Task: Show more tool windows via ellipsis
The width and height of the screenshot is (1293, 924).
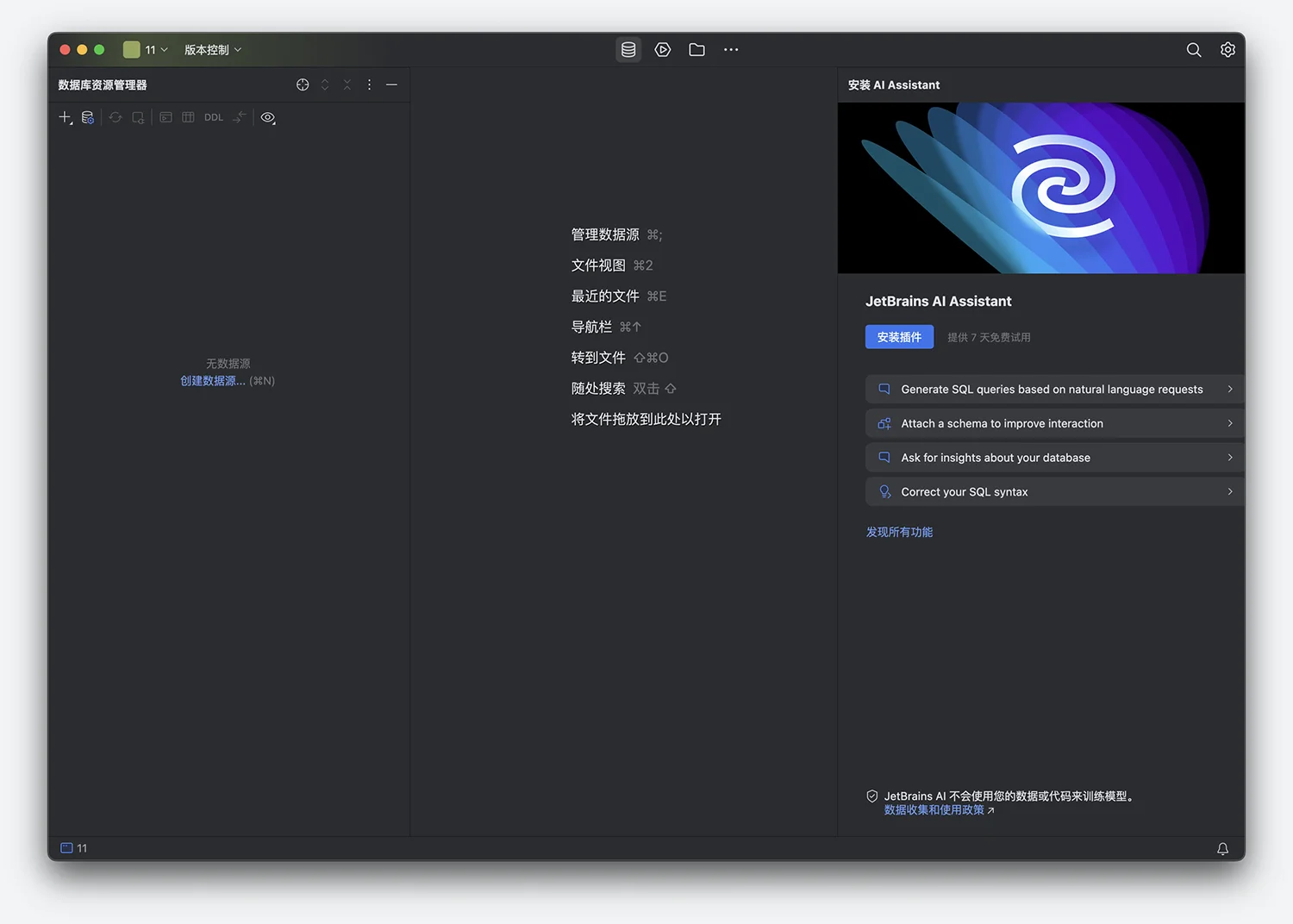Action: tap(731, 50)
